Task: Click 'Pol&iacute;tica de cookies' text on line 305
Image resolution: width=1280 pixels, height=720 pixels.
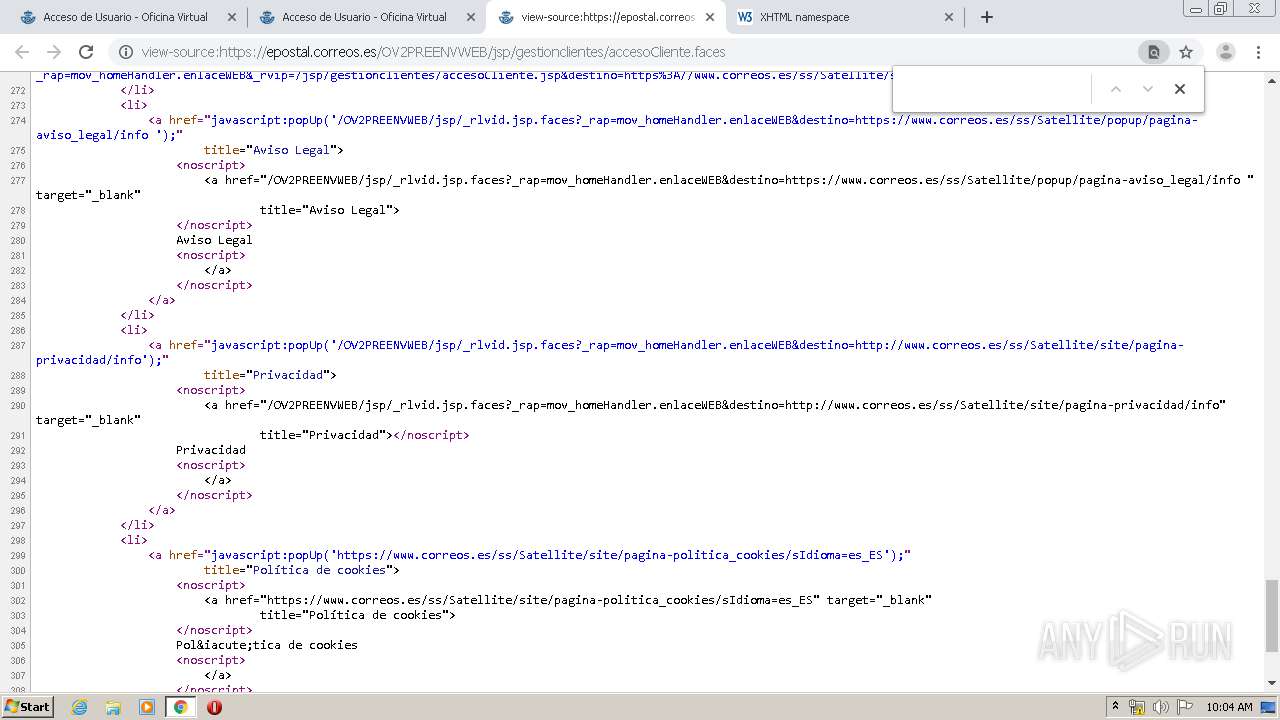Action: (x=267, y=645)
